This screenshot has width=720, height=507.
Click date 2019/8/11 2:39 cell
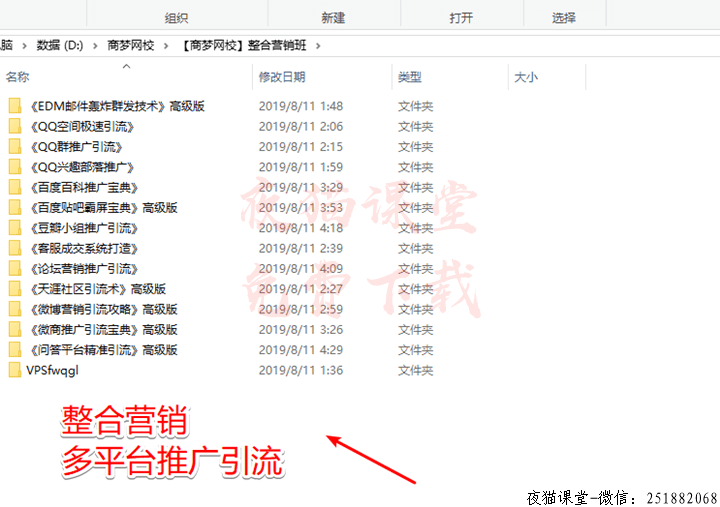coord(301,248)
